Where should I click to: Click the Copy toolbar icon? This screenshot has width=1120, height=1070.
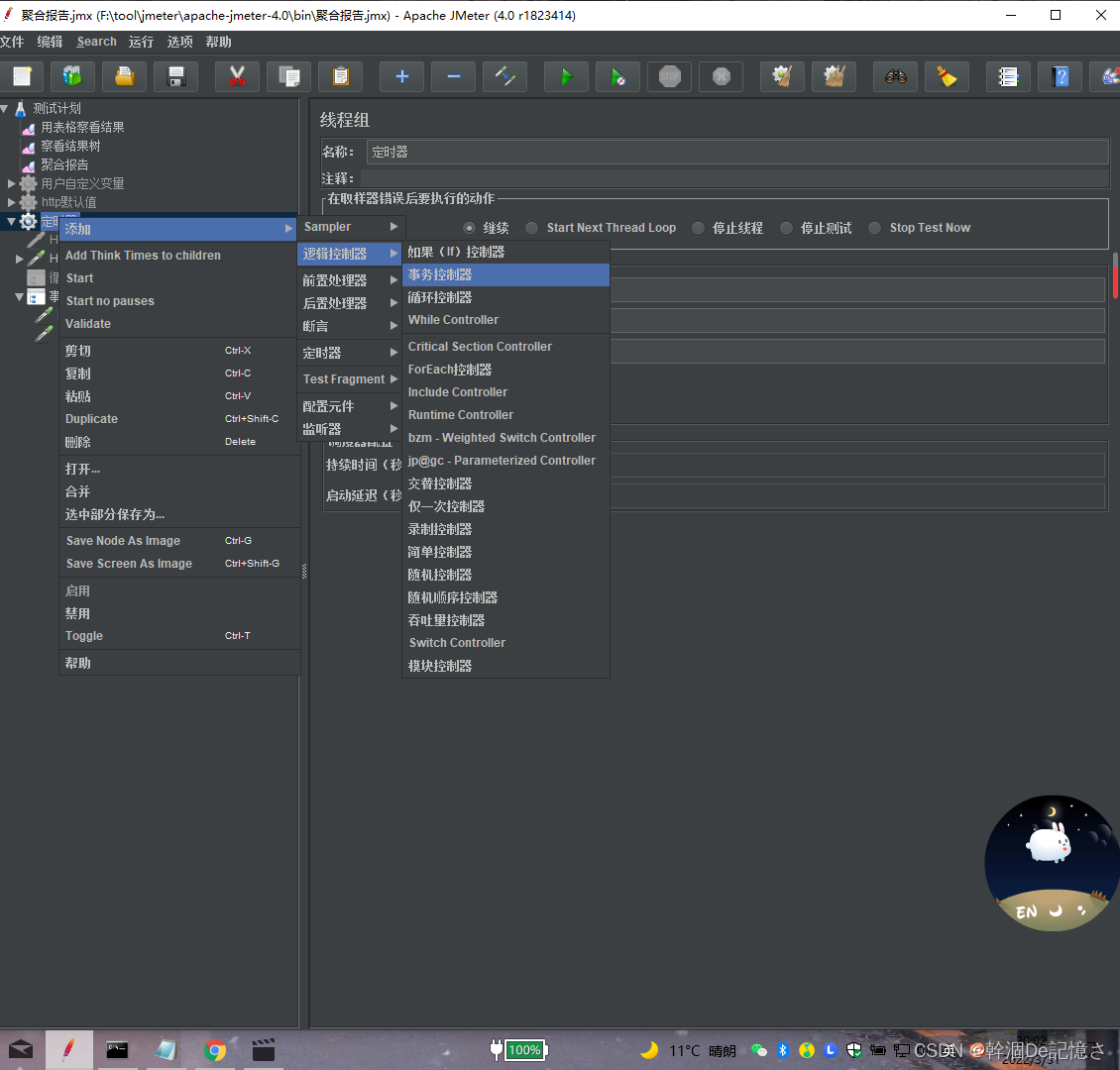click(x=289, y=76)
